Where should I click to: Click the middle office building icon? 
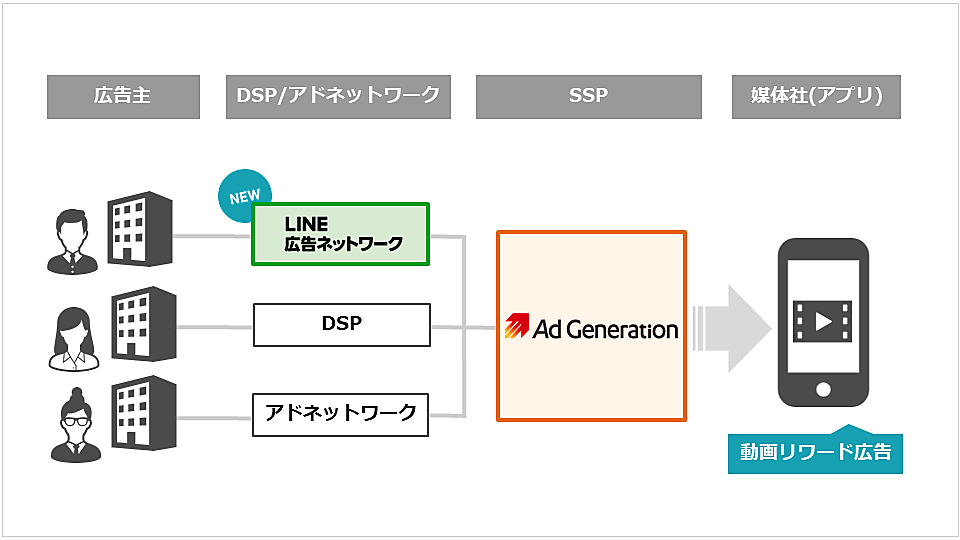[x=143, y=323]
